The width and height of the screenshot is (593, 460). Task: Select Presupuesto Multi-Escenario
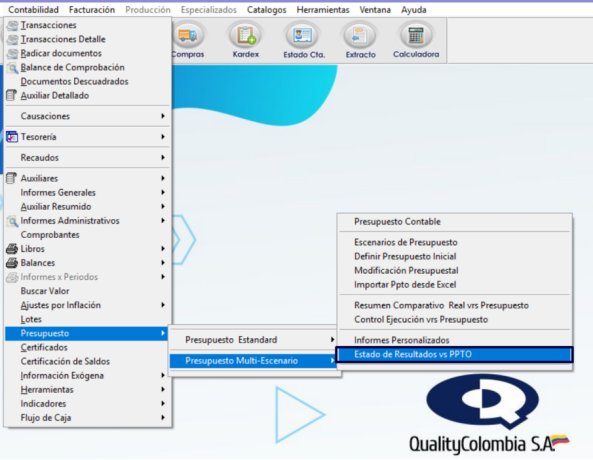tap(253, 361)
